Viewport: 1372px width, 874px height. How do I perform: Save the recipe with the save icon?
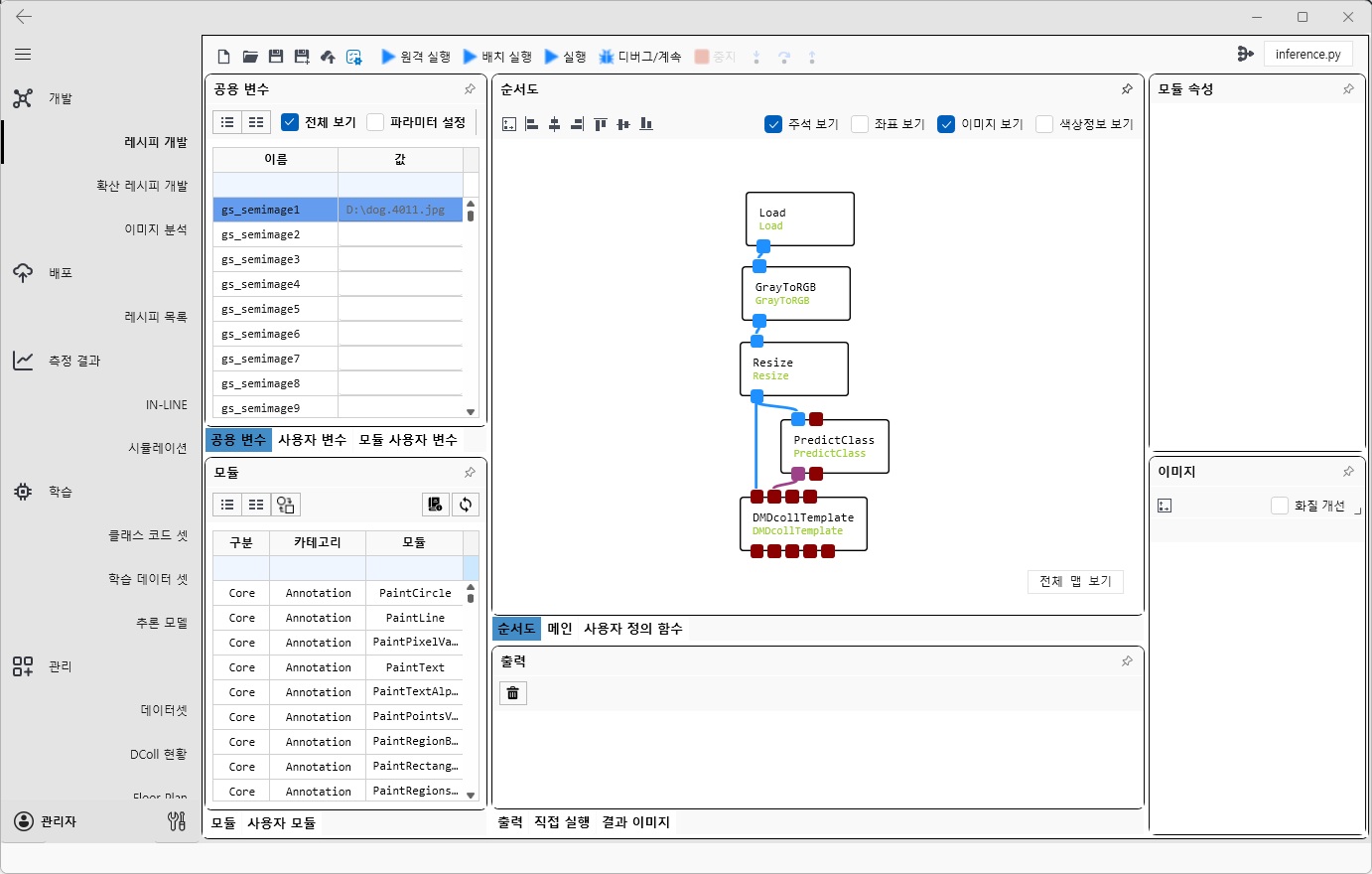pyautogui.click(x=275, y=57)
